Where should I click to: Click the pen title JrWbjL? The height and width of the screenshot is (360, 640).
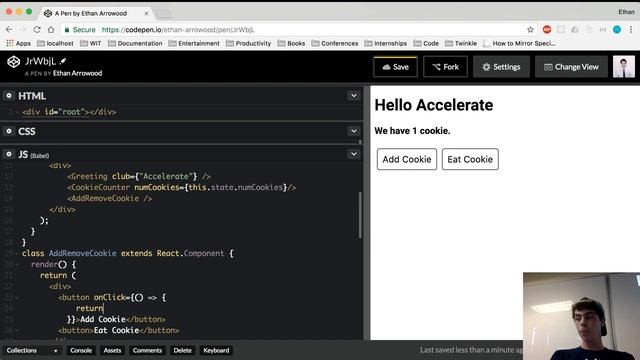40,61
